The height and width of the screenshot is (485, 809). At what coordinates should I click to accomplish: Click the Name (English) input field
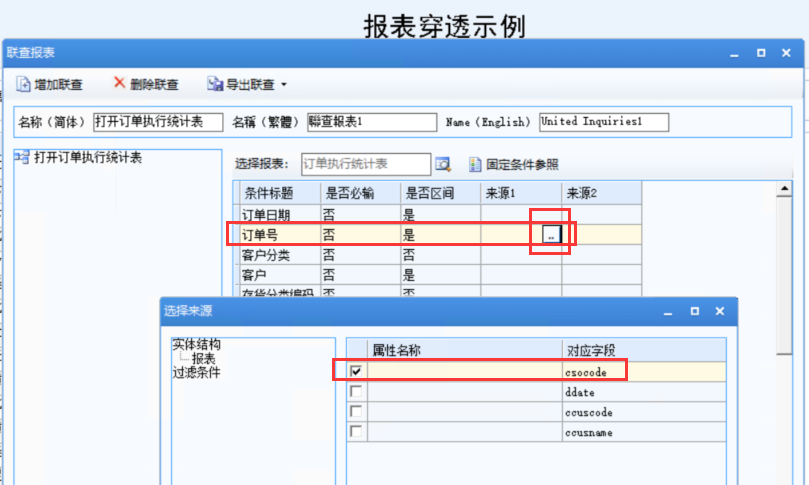point(604,122)
